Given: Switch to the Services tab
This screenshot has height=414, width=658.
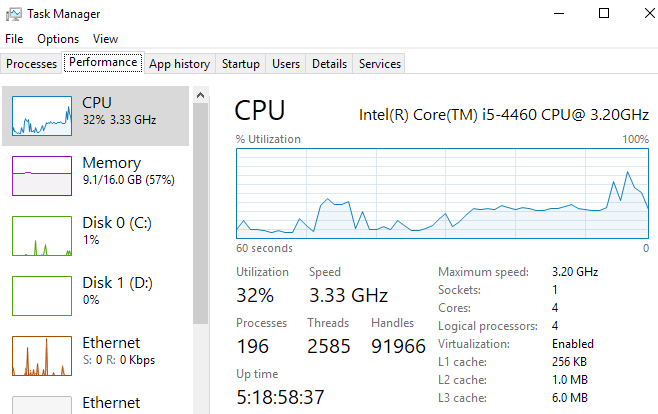Looking at the screenshot, I should pyautogui.click(x=380, y=64).
